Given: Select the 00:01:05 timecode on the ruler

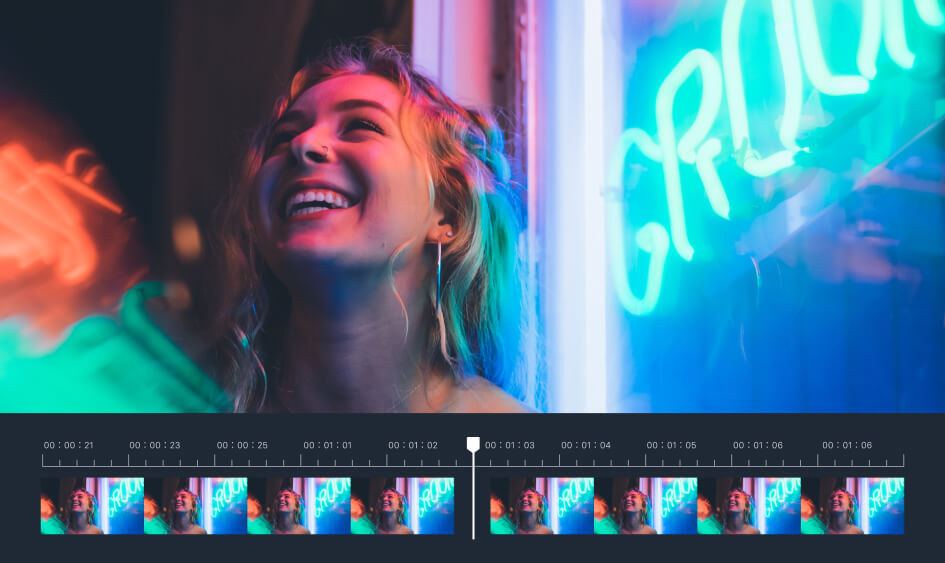Looking at the screenshot, I should click(671, 445).
